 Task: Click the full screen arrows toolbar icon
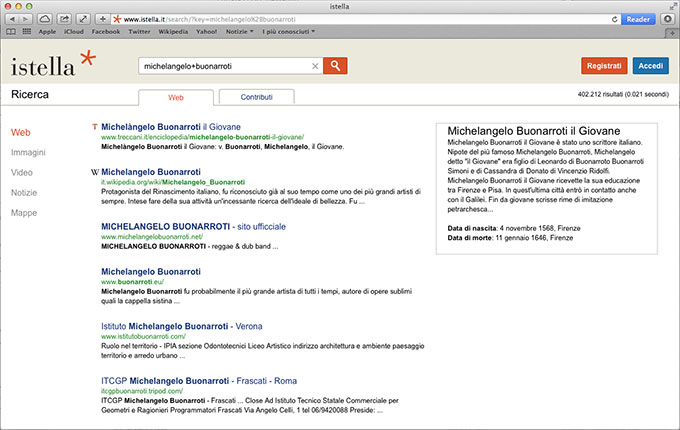[83, 19]
